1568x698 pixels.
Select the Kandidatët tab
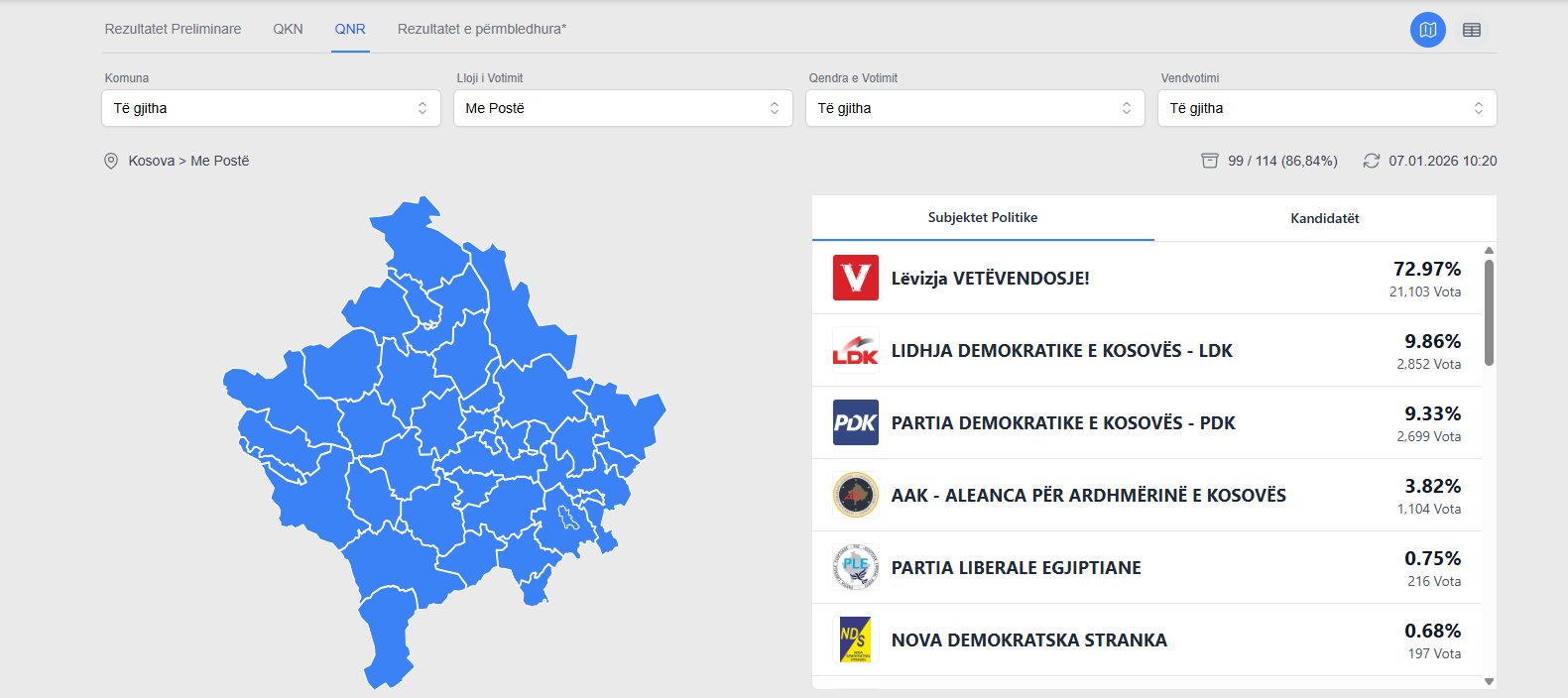pyautogui.click(x=1324, y=218)
